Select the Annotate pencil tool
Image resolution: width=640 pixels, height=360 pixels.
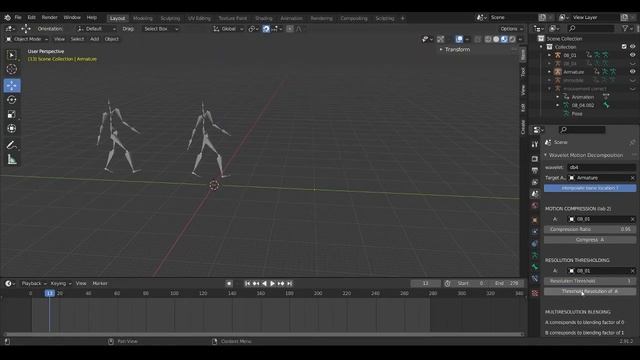click(x=12, y=145)
